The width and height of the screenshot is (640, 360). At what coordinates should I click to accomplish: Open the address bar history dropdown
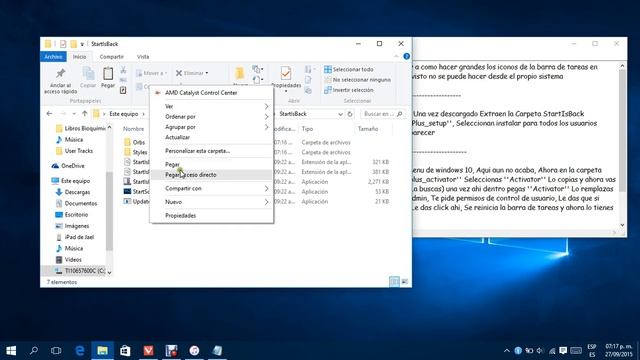pos(340,114)
